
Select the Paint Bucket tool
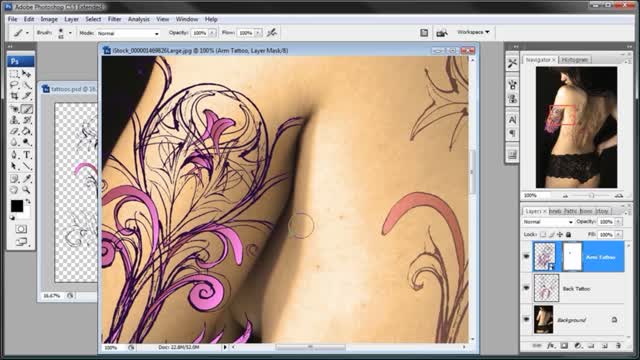click(x=27, y=131)
